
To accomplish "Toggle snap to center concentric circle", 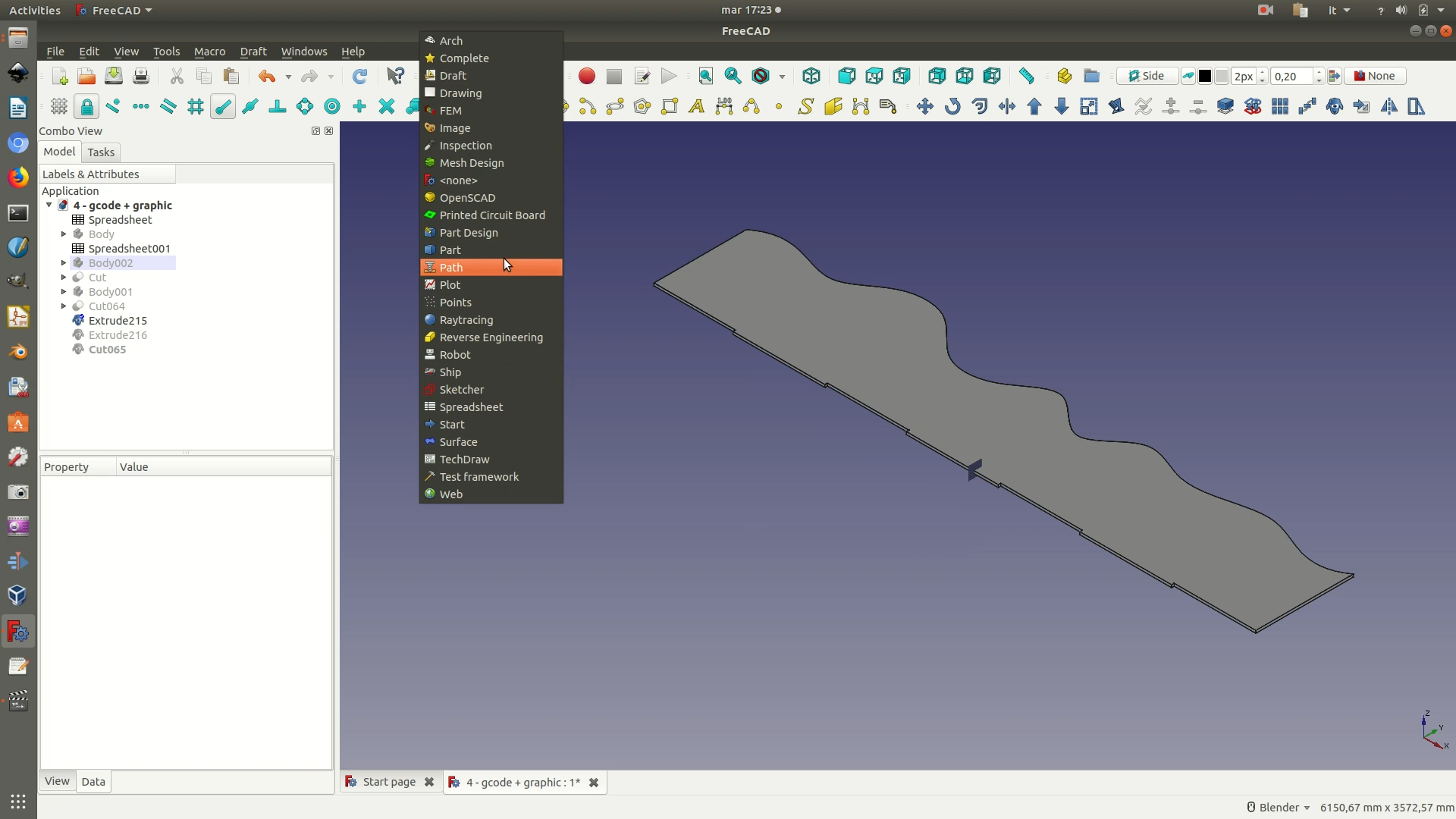I will click(332, 106).
